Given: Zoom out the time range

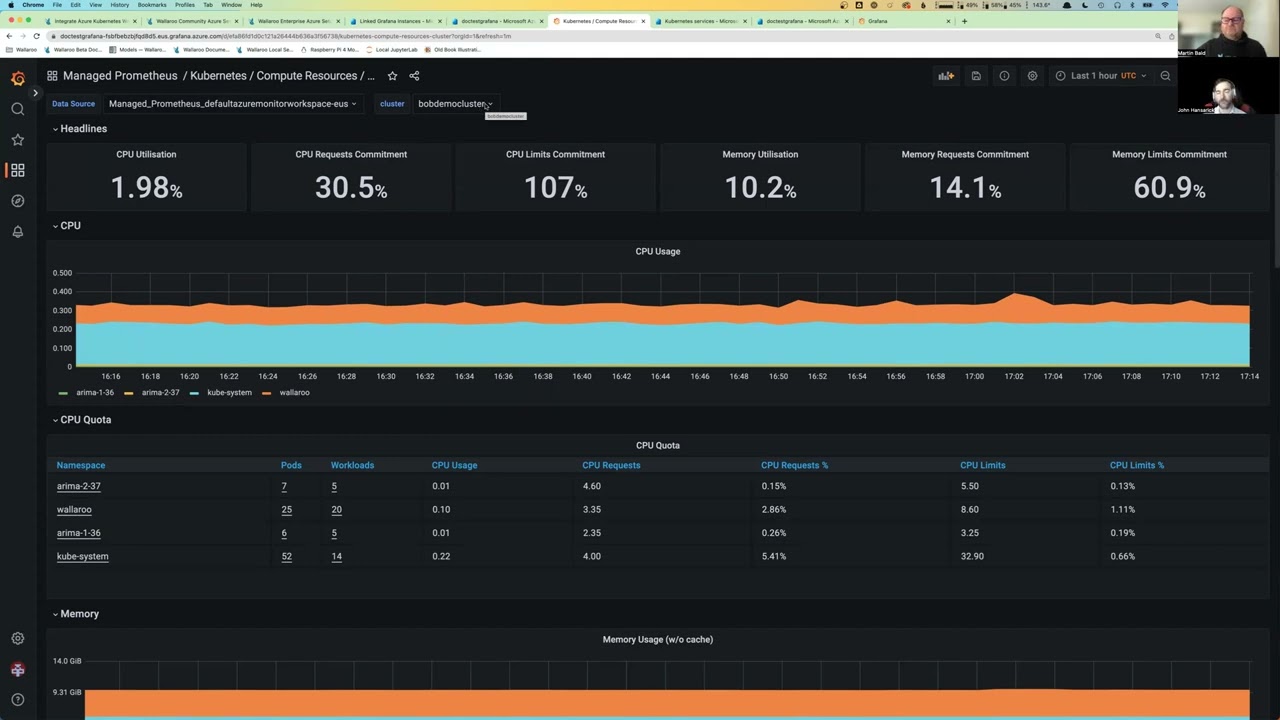Looking at the screenshot, I should coord(1165,76).
